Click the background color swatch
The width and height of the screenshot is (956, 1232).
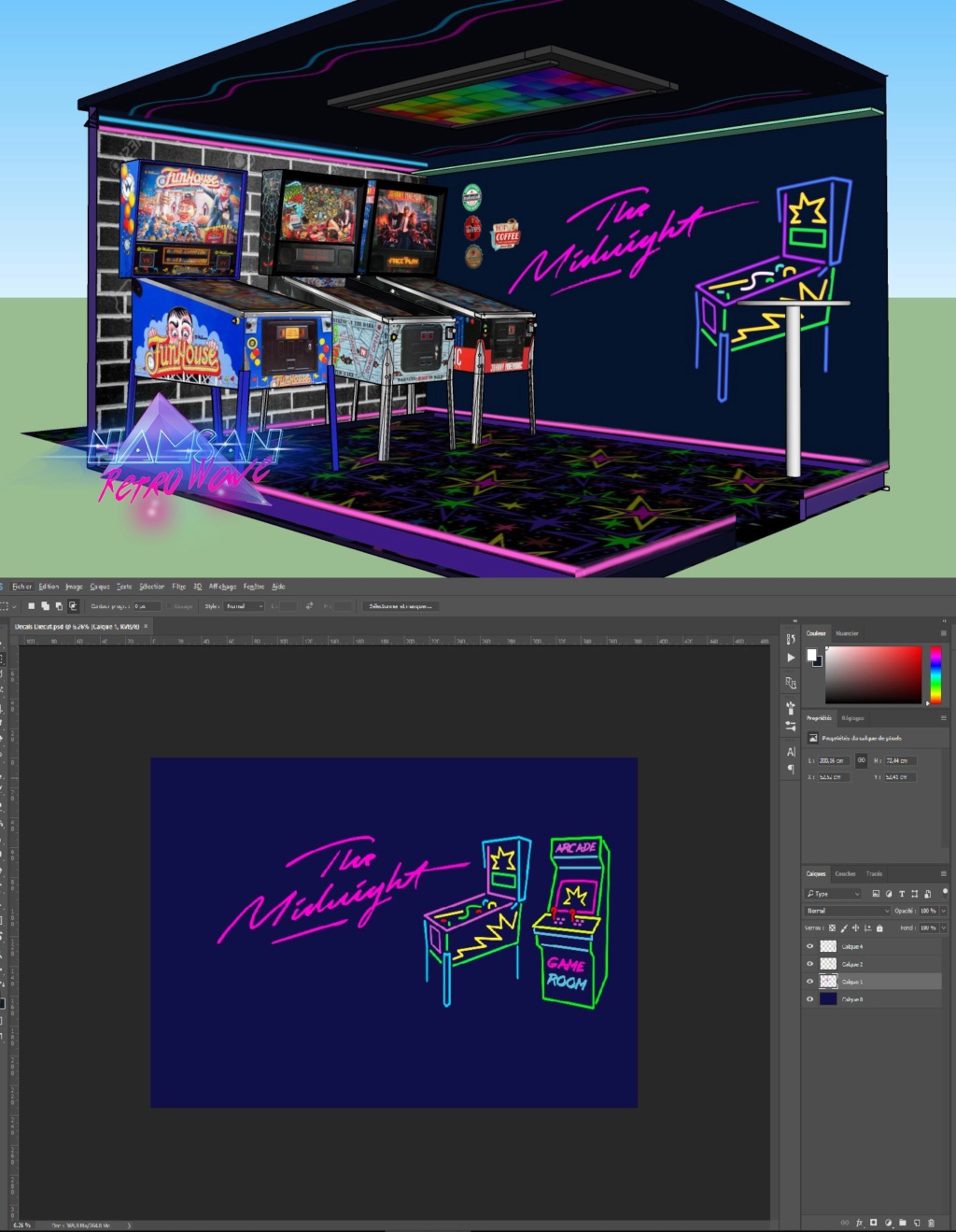818,661
